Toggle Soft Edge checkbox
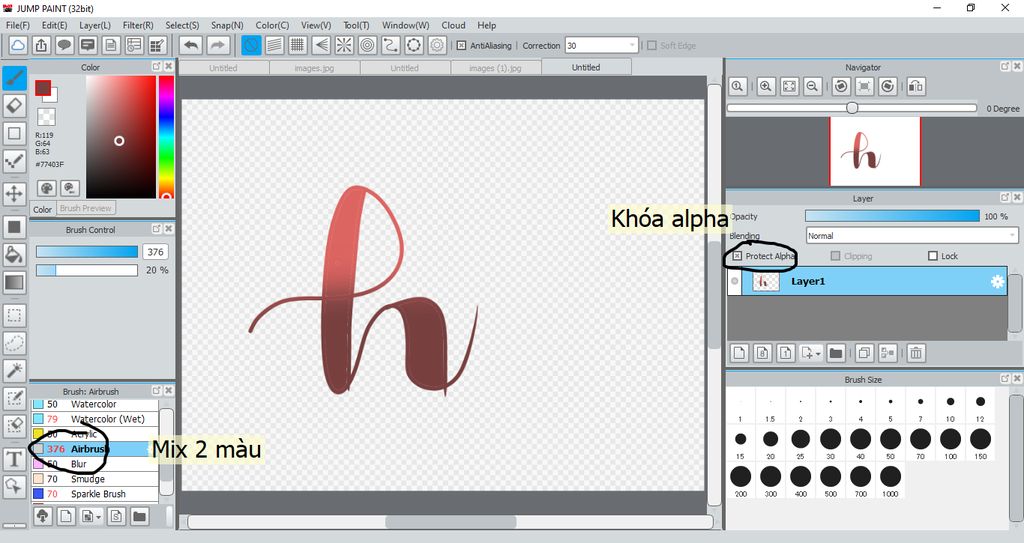The height and width of the screenshot is (543, 1024). point(651,46)
